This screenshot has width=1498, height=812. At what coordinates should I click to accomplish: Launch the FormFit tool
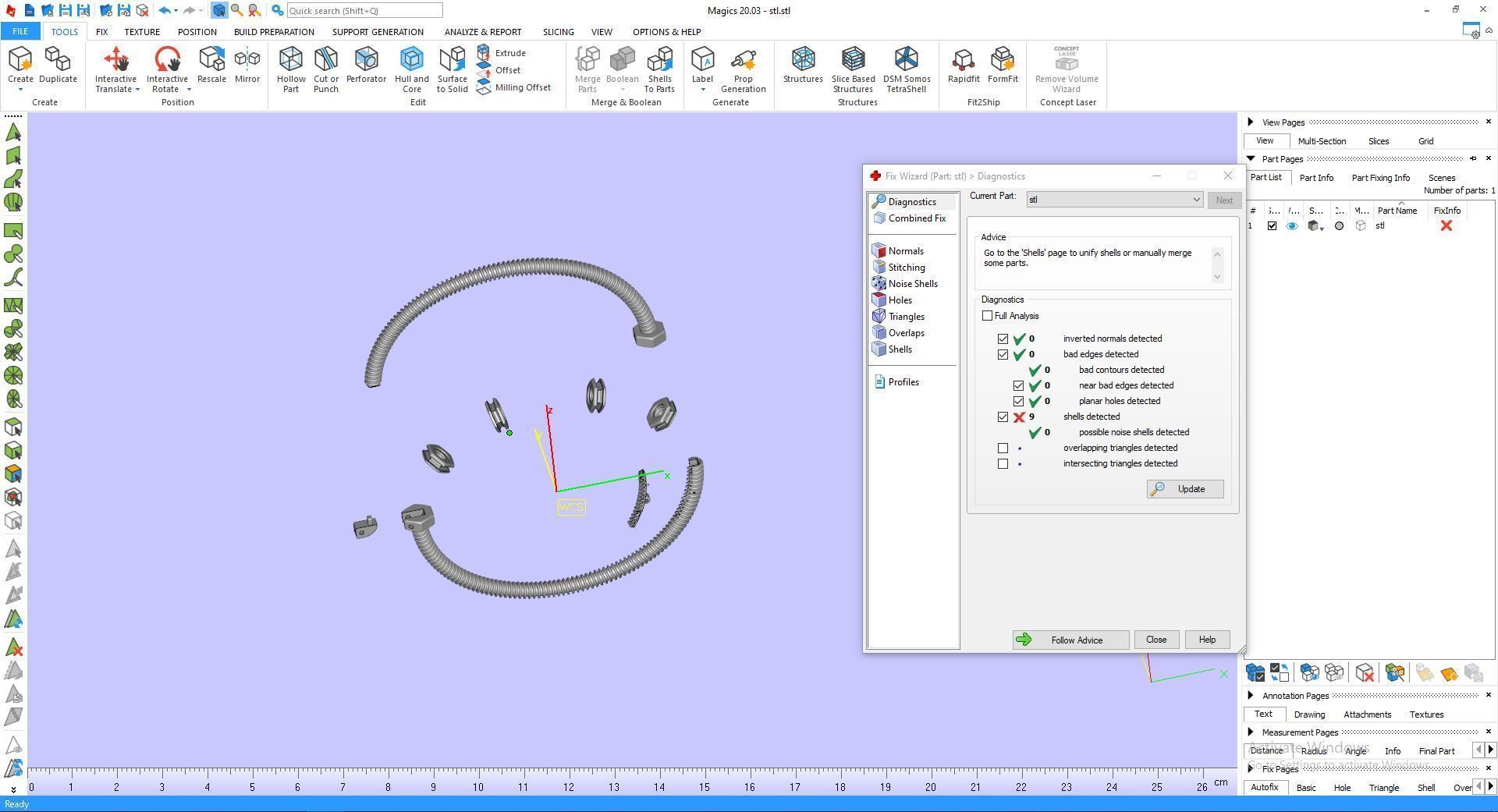click(1003, 65)
